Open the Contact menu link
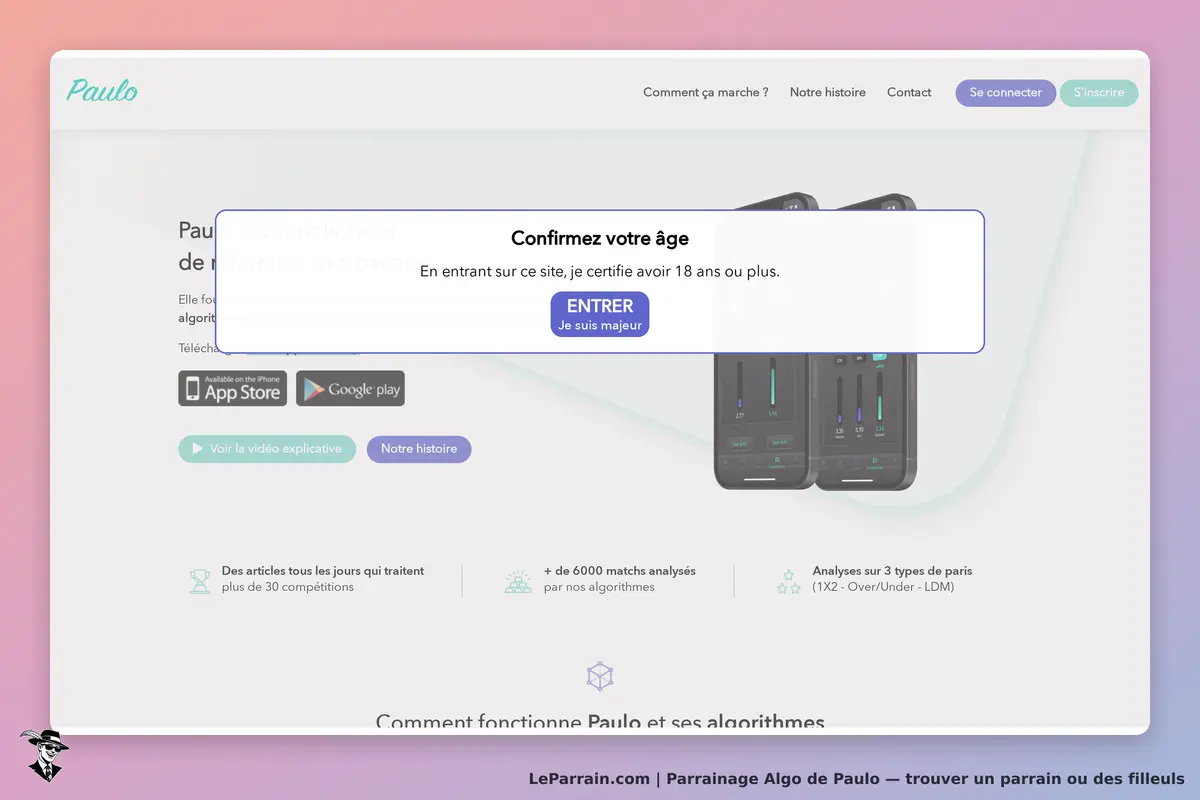 (x=909, y=92)
